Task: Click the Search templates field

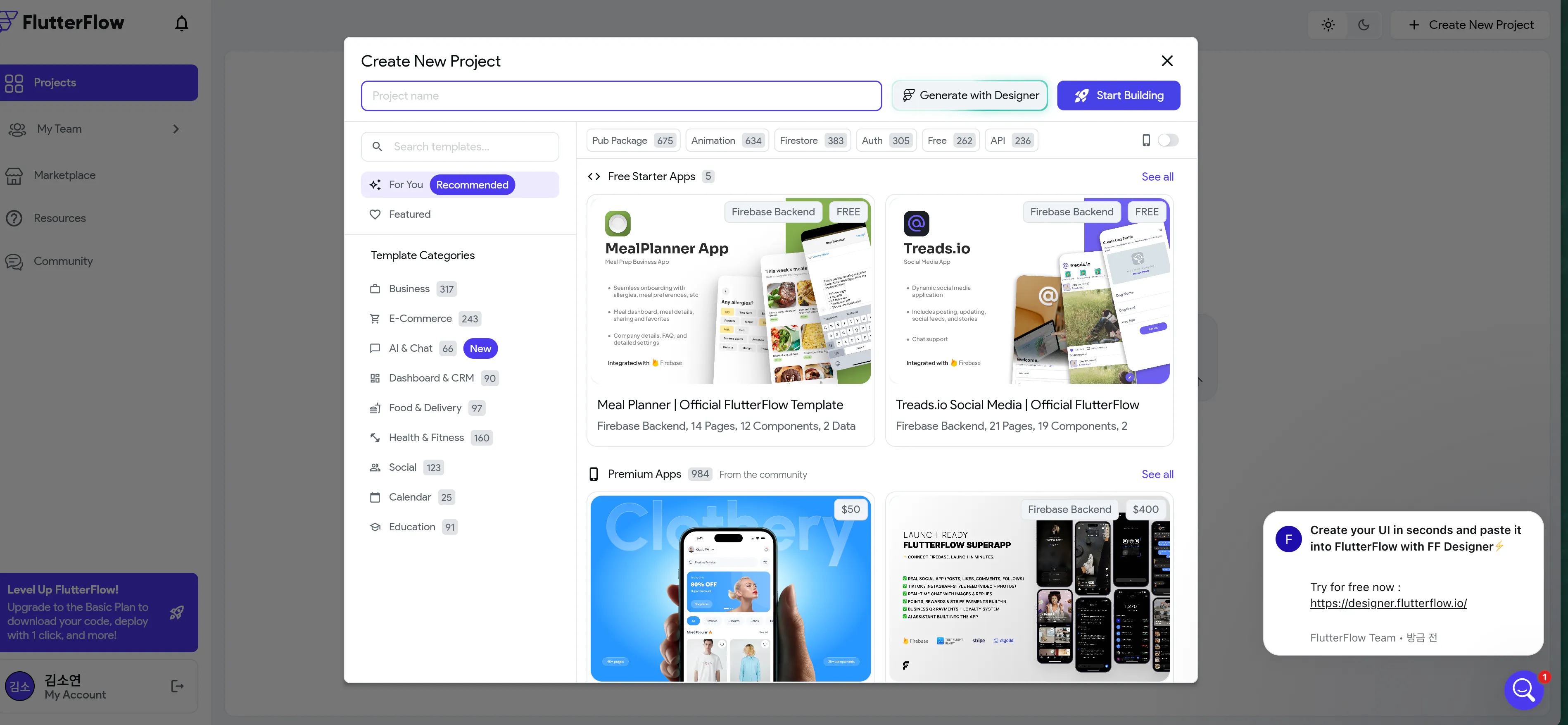Action: click(460, 147)
